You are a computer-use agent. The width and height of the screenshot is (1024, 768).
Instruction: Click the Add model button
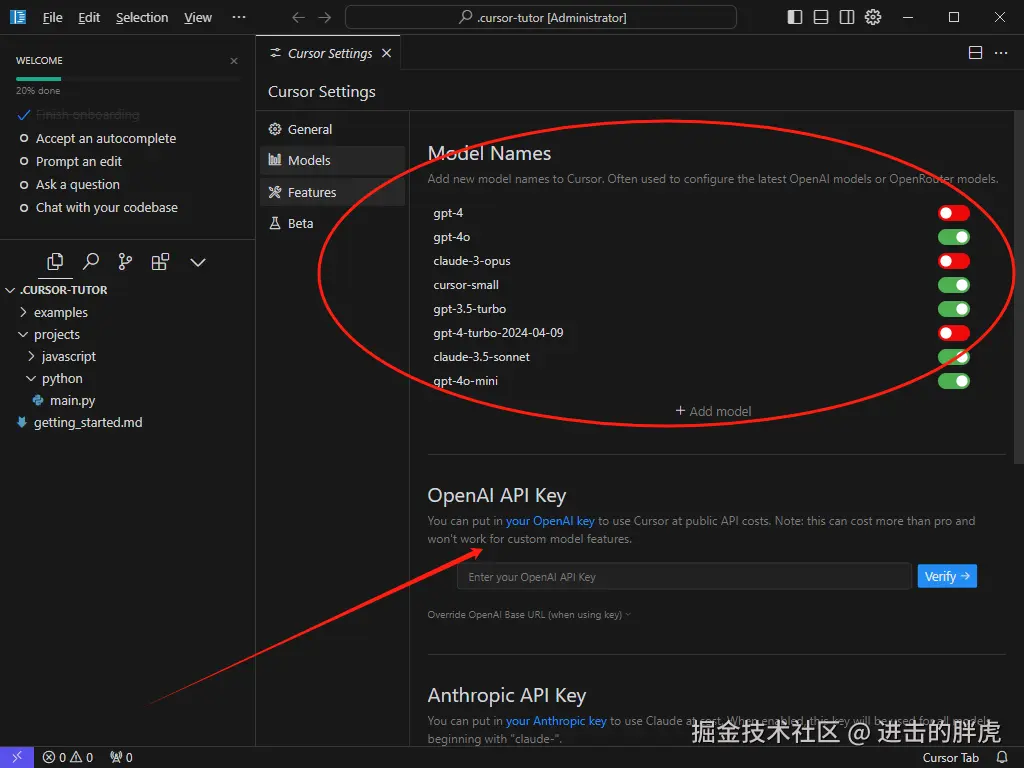[x=713, y=411]
